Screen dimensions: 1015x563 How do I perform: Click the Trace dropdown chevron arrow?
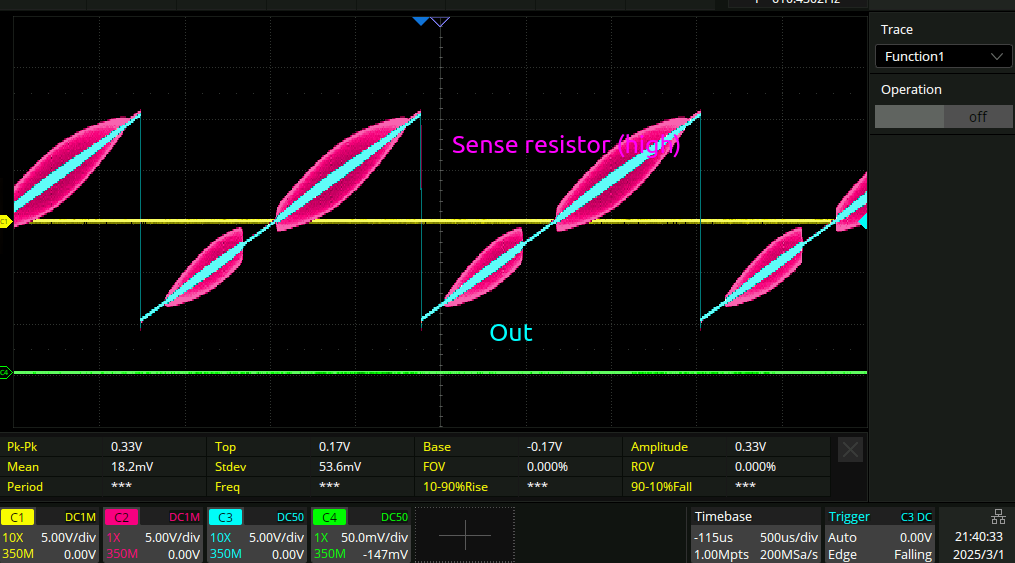click(996, 57)
